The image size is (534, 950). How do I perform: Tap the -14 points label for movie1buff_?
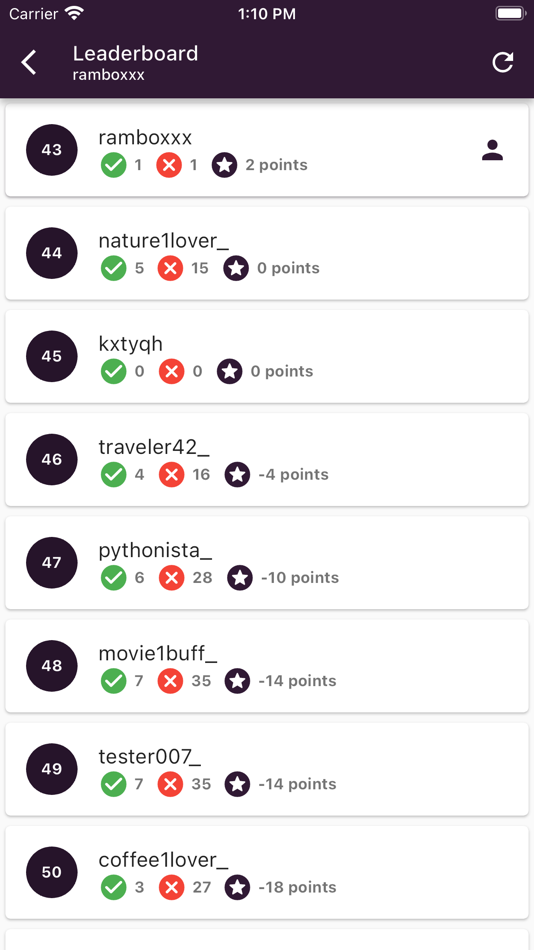[x=297, y=681]
